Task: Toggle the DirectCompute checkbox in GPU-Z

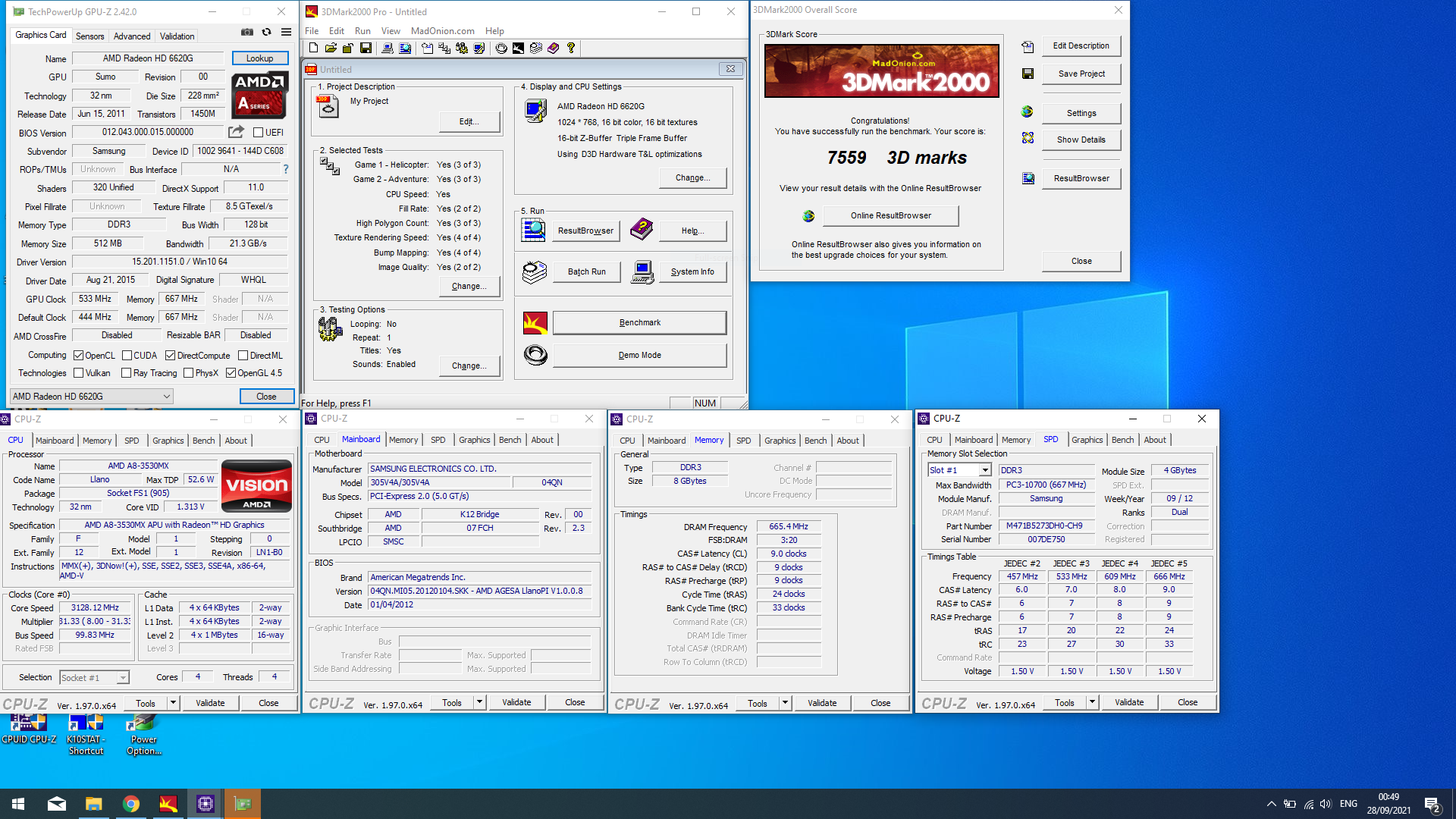Action: click(170, 356)
